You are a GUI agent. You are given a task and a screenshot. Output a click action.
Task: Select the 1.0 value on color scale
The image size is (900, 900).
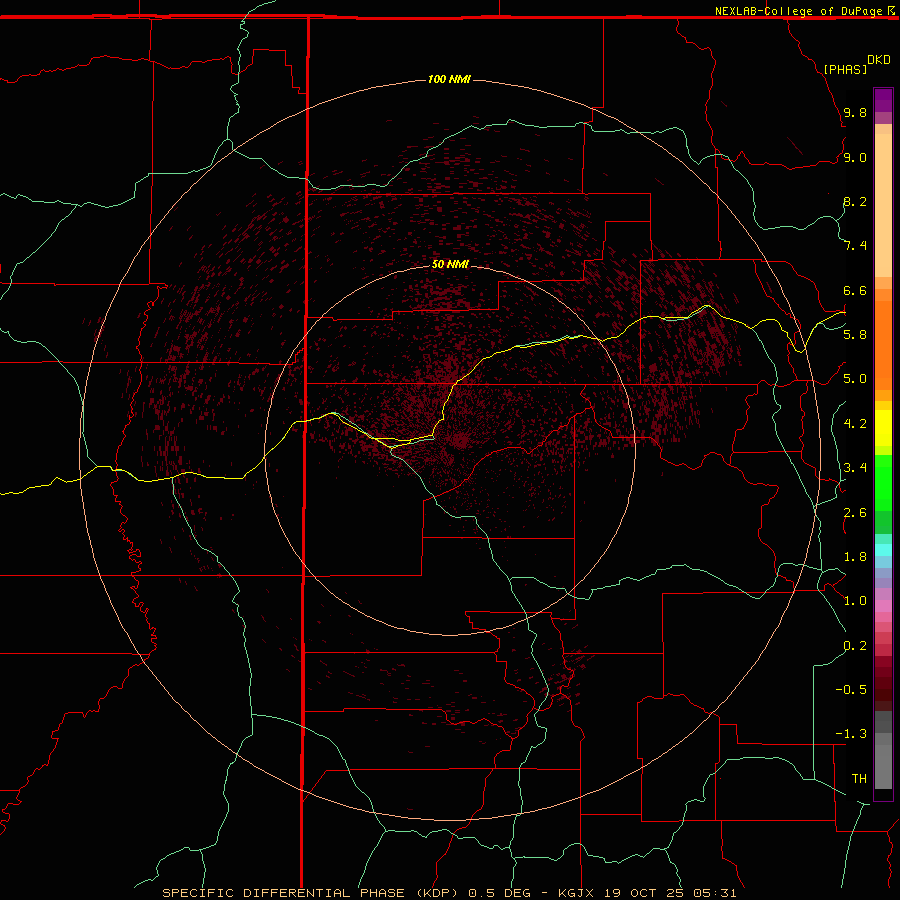click(x=855, y=601)
